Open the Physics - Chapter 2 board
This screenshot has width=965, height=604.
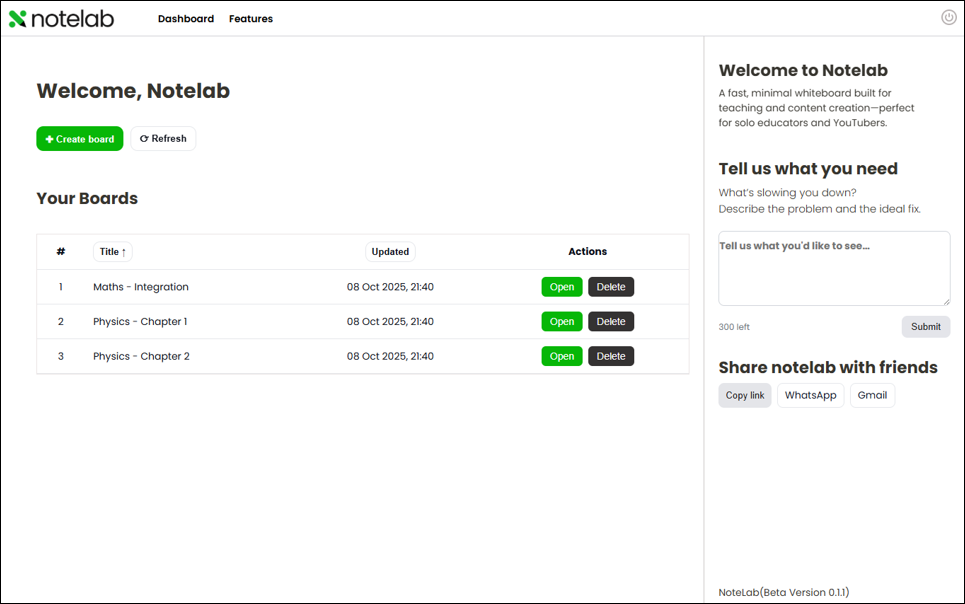click(562, 356)
